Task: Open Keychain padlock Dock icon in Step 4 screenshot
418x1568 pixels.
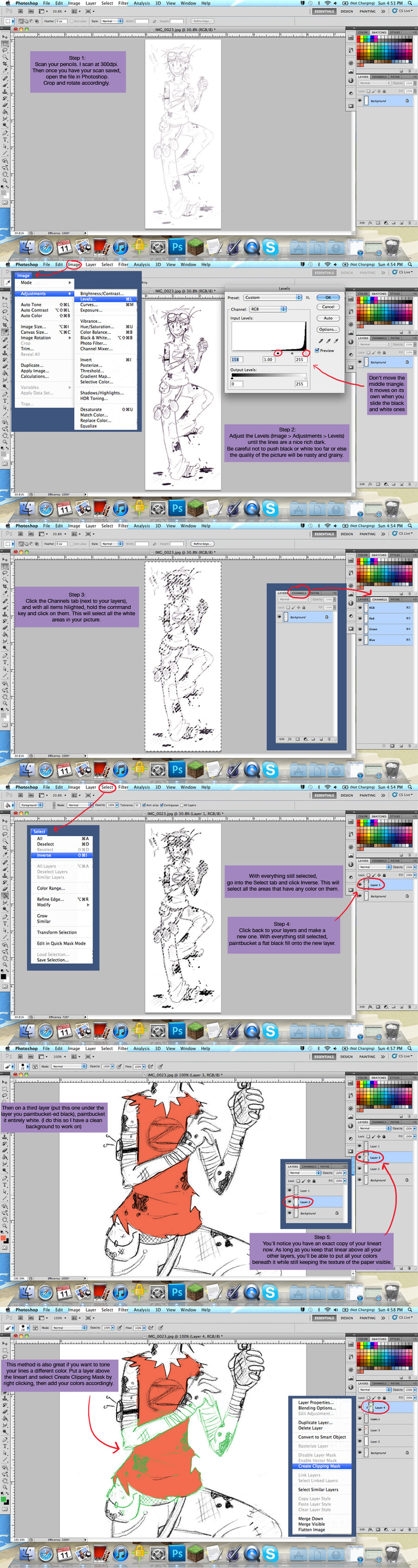Action: [139, 1030]
